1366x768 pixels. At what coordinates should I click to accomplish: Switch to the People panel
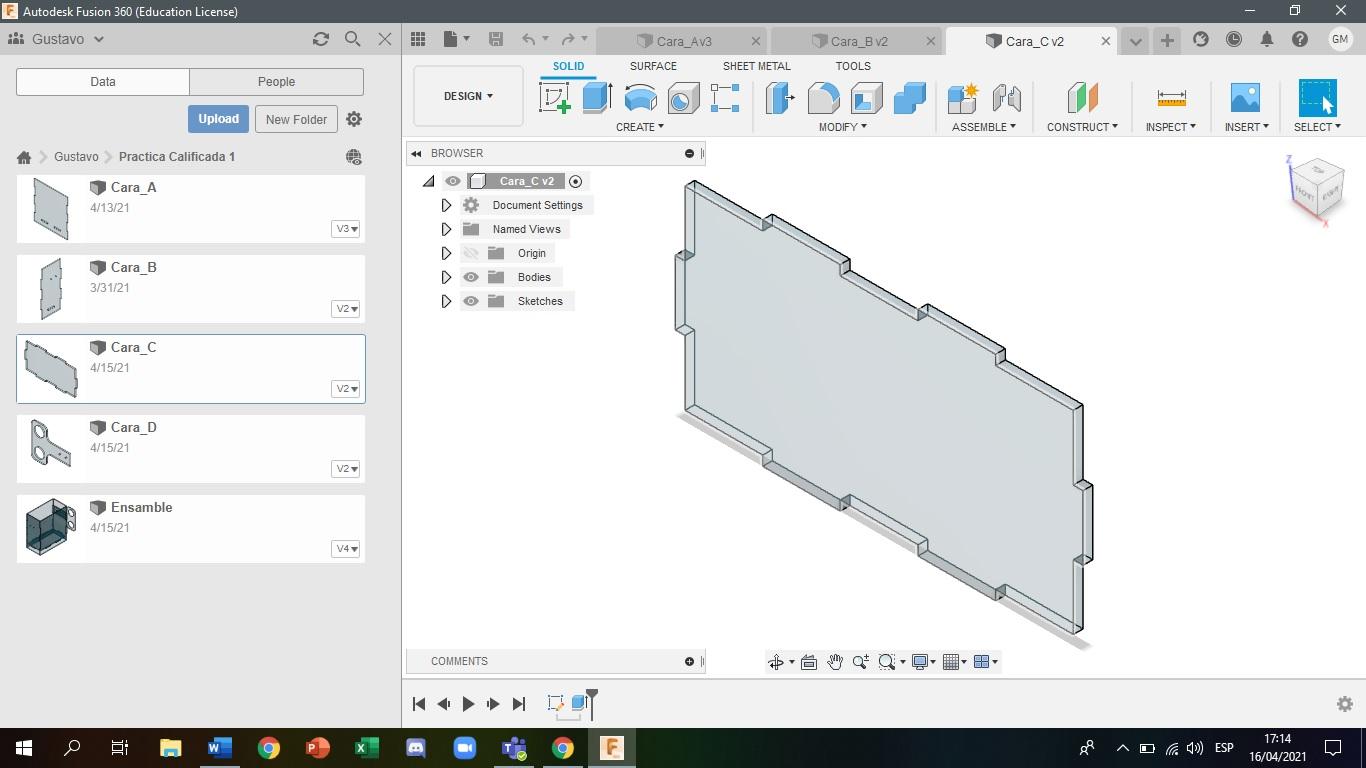[x=276, y=82]
